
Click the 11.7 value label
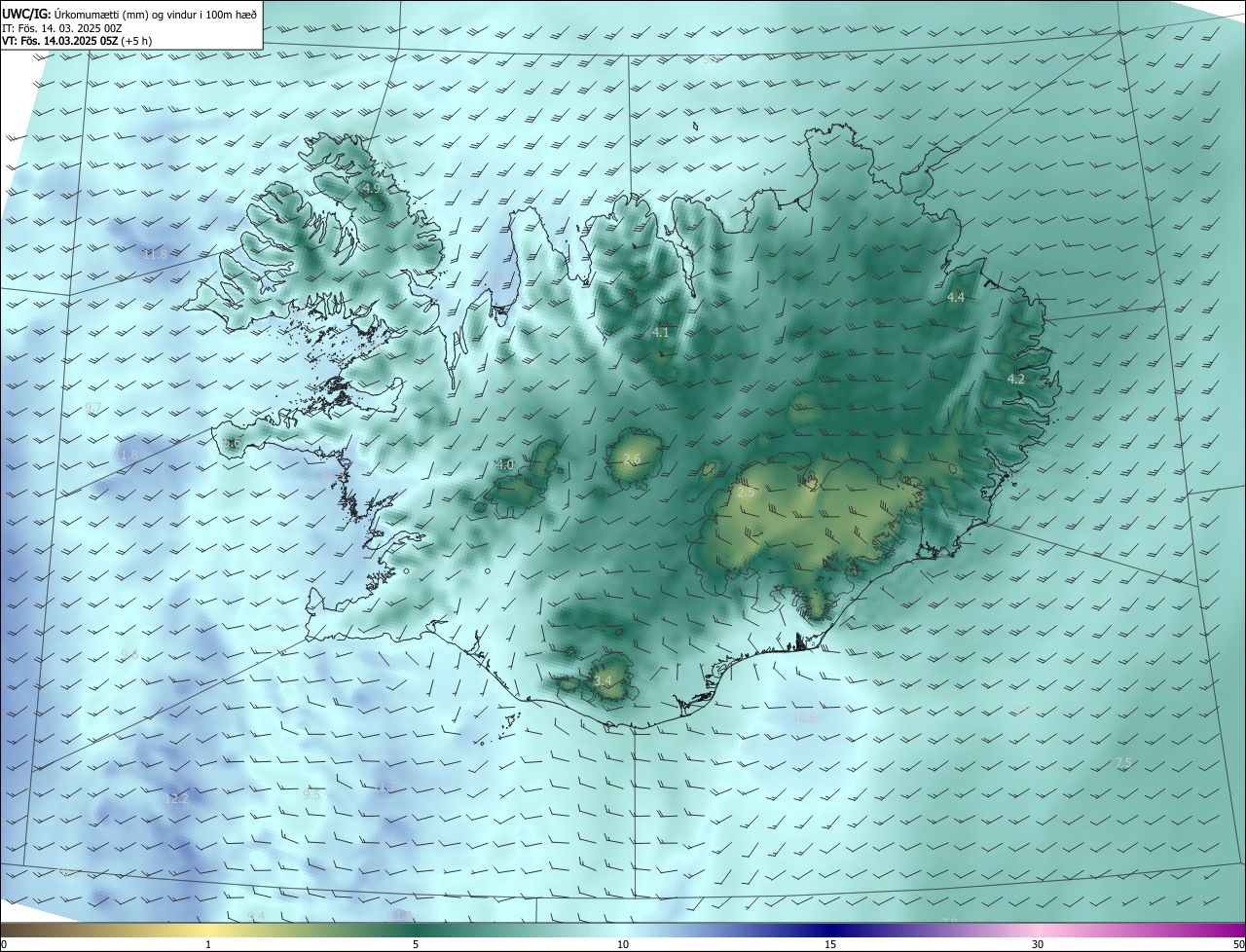[x=383, y=787]
